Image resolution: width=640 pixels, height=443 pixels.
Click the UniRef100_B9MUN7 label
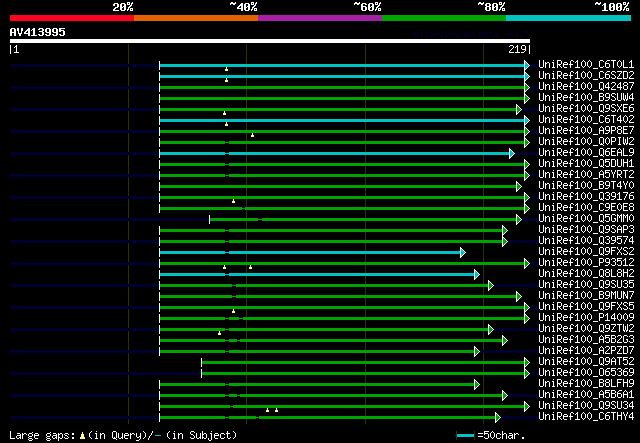coord(586,296)
